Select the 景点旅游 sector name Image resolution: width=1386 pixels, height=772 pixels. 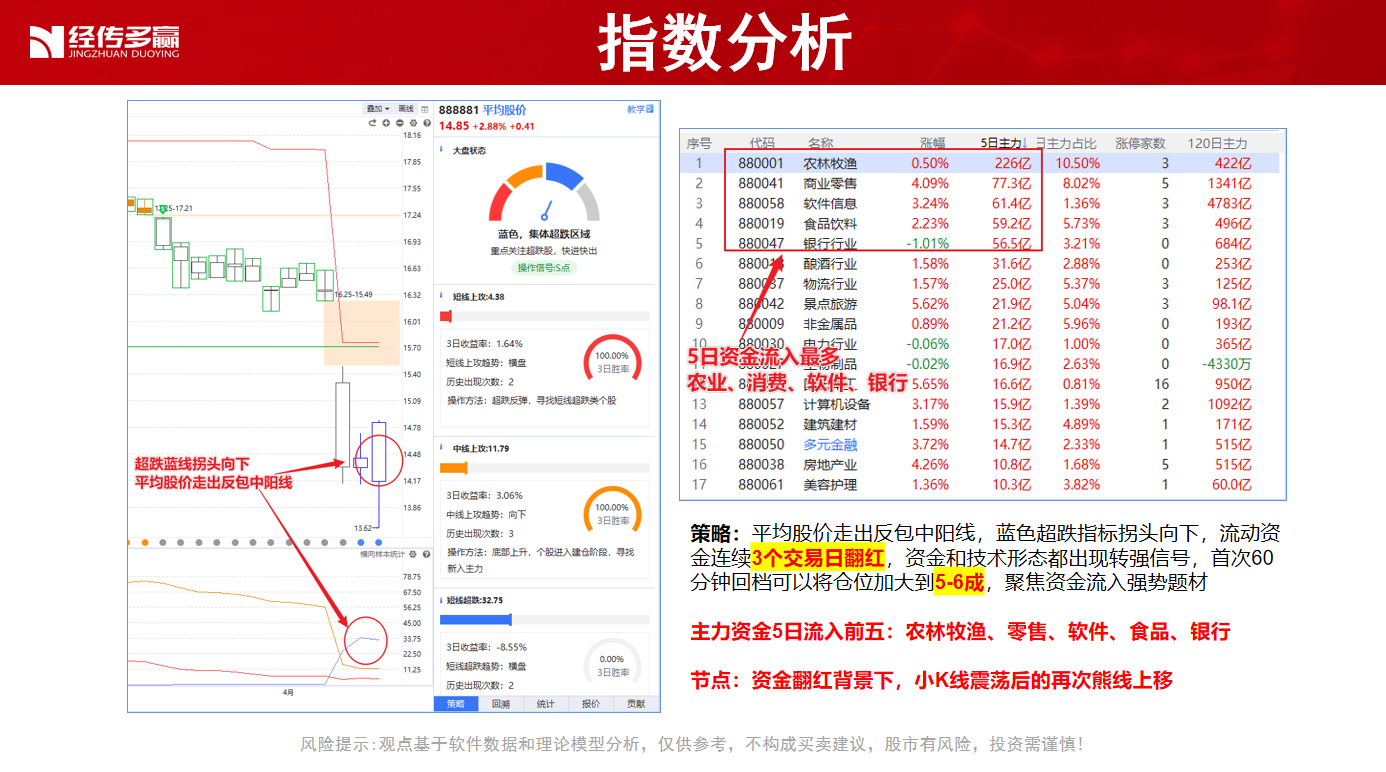(x=830, y=304)
